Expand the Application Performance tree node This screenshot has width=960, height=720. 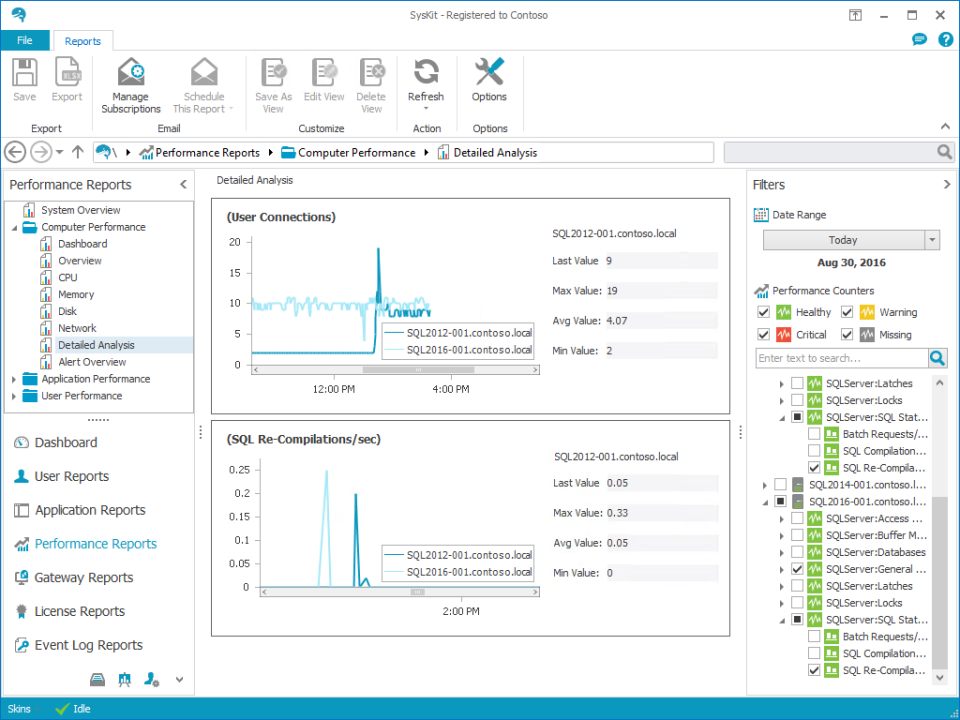coord(14,379)
